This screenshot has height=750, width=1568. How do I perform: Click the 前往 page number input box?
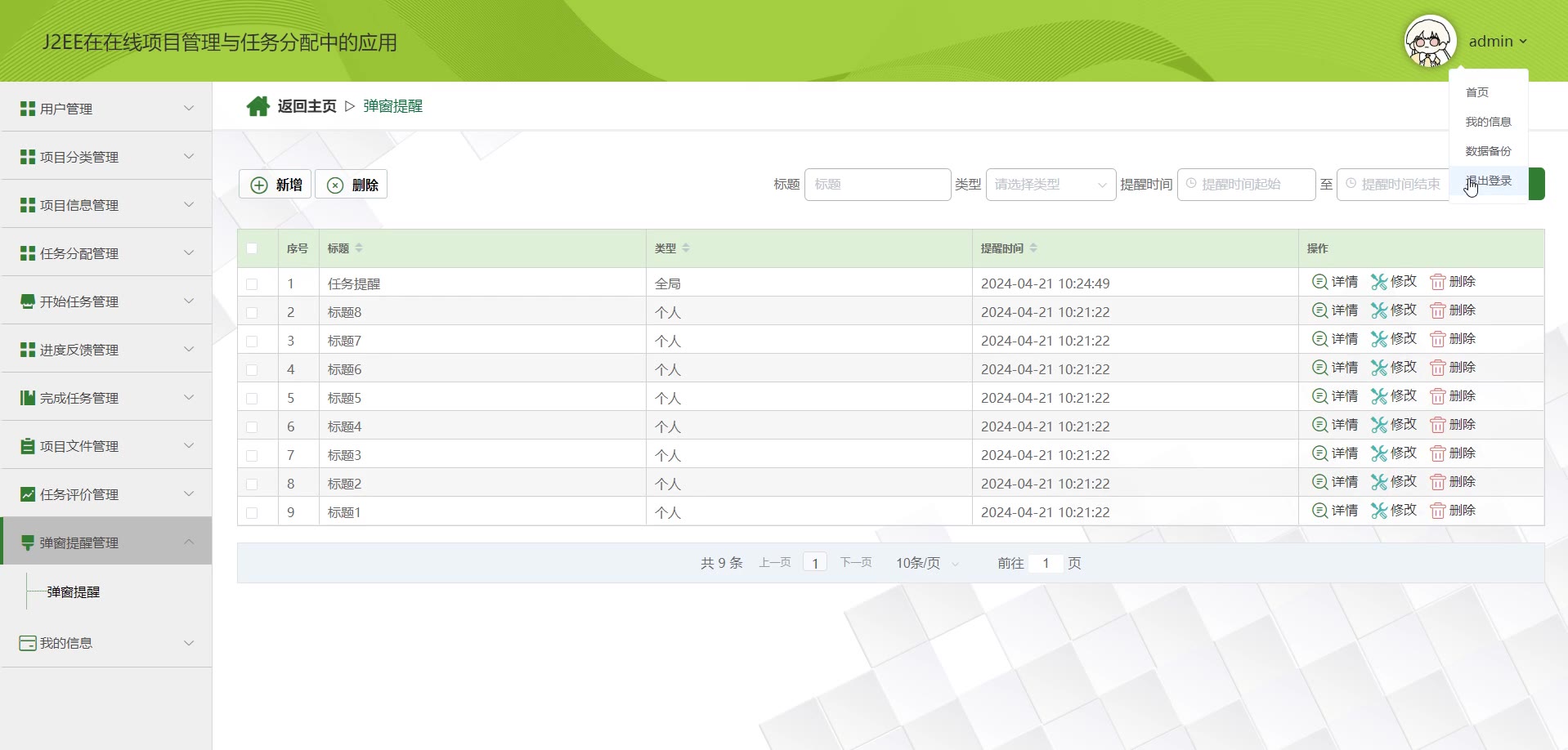click(1046, 563)
